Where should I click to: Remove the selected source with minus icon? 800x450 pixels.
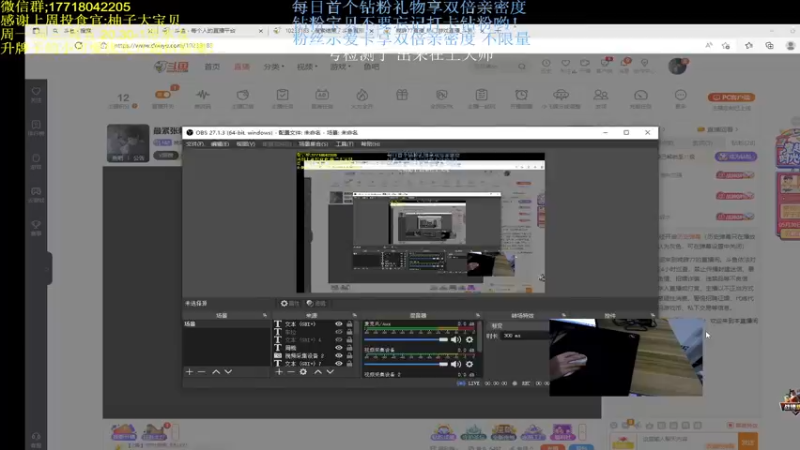pyautogui.click(x=291, y=372)
